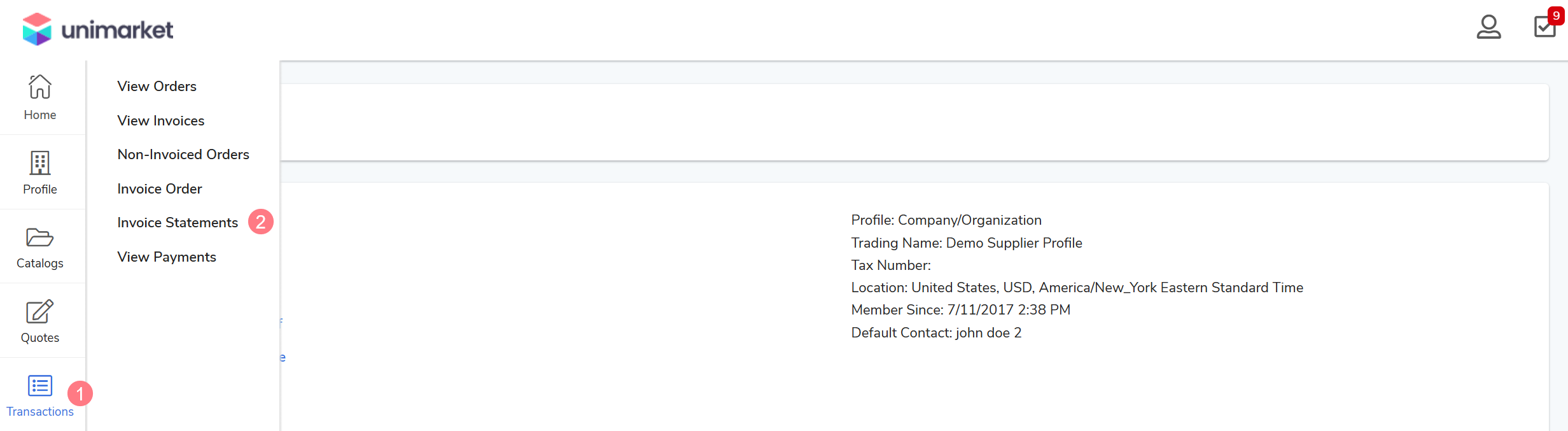The width and height of the screenshot is (1568, 431).
Task: Open Invoice Statements
Action: (x=178, y=222)
